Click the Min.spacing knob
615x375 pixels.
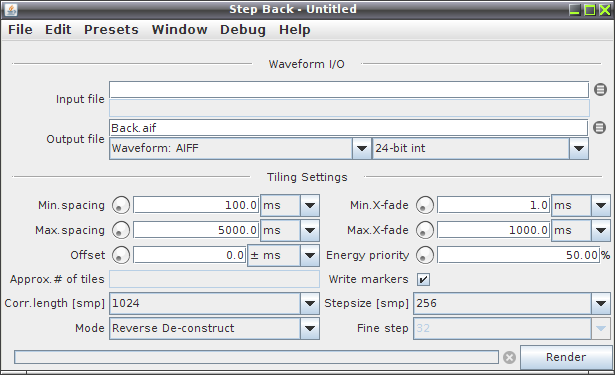pos(121,205)
